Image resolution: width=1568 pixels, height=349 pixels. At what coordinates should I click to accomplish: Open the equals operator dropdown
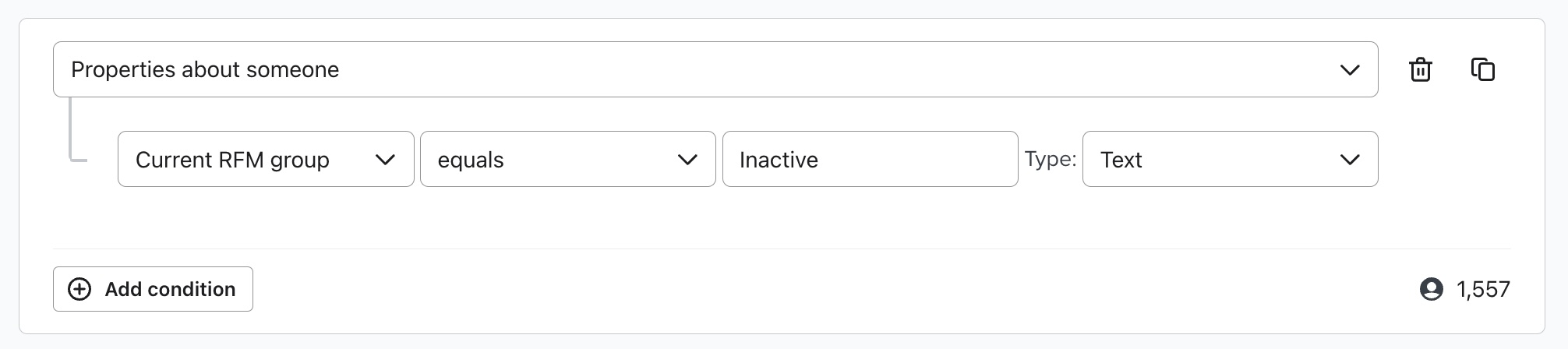(x=567, y=160)
